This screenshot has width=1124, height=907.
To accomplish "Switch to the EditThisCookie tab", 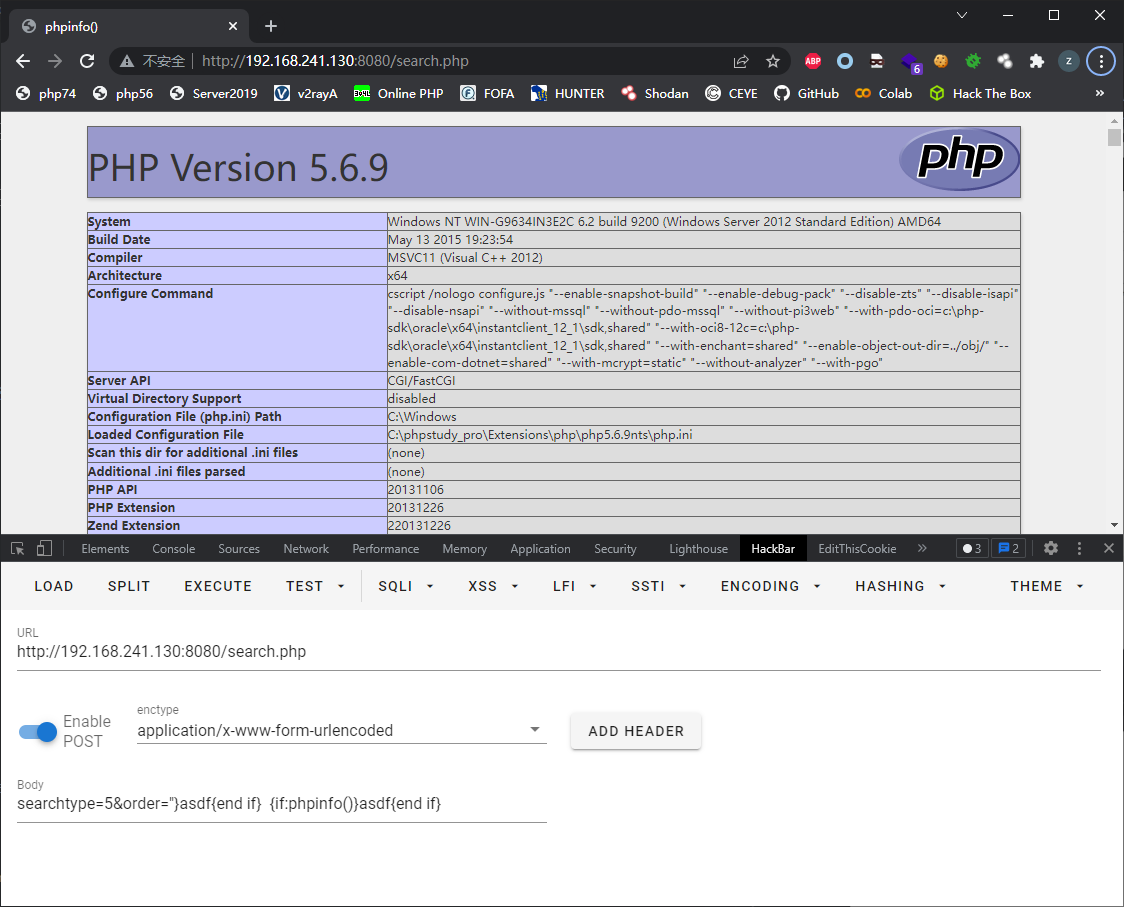I will 857,549.
